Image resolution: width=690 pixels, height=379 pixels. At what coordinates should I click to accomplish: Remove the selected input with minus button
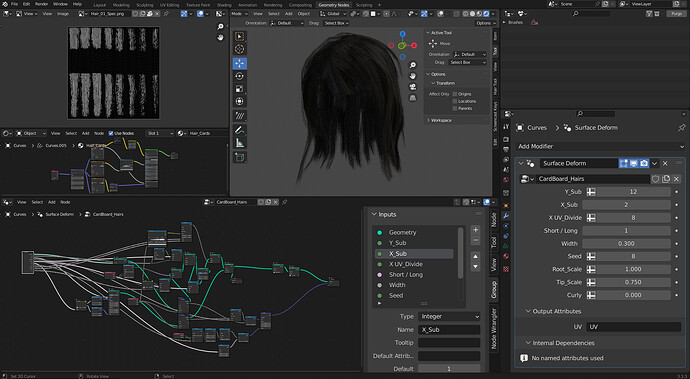[475, 240]
